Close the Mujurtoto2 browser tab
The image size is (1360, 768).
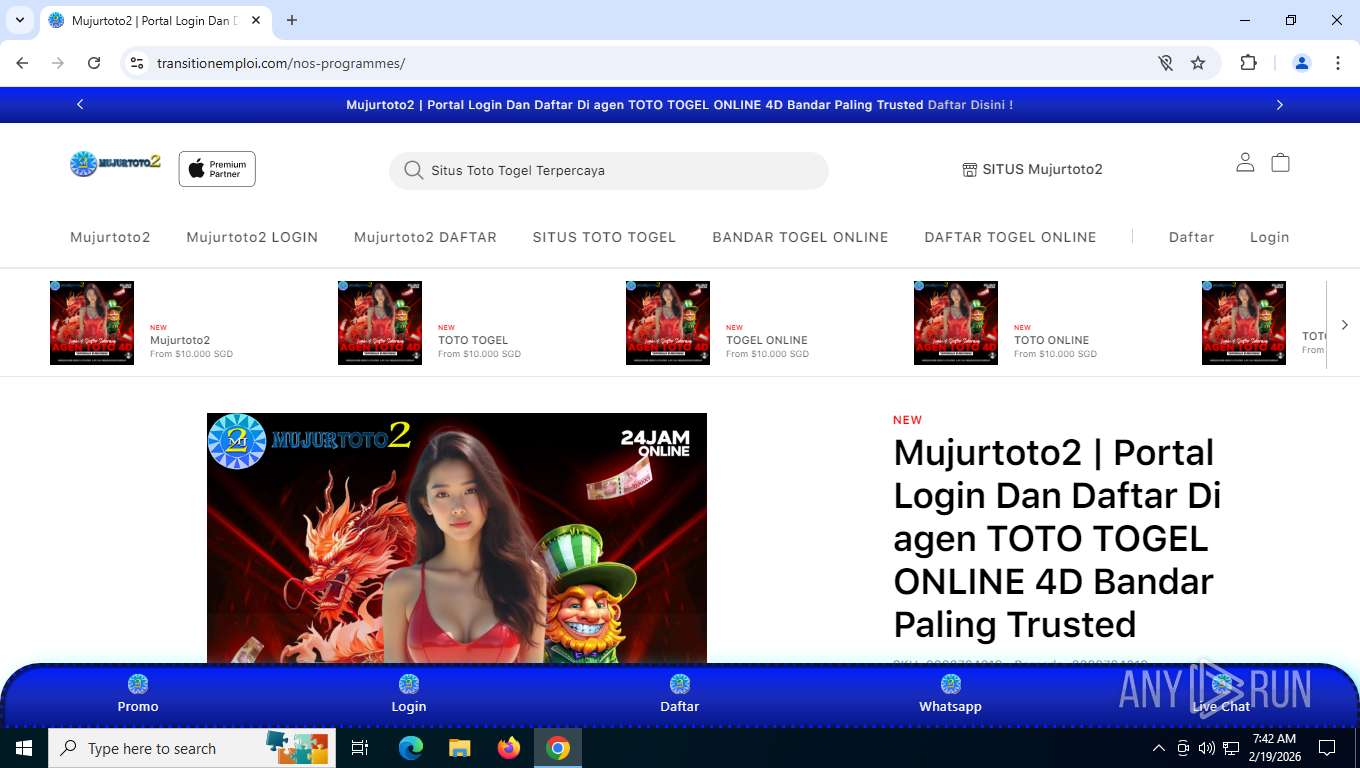257,20
